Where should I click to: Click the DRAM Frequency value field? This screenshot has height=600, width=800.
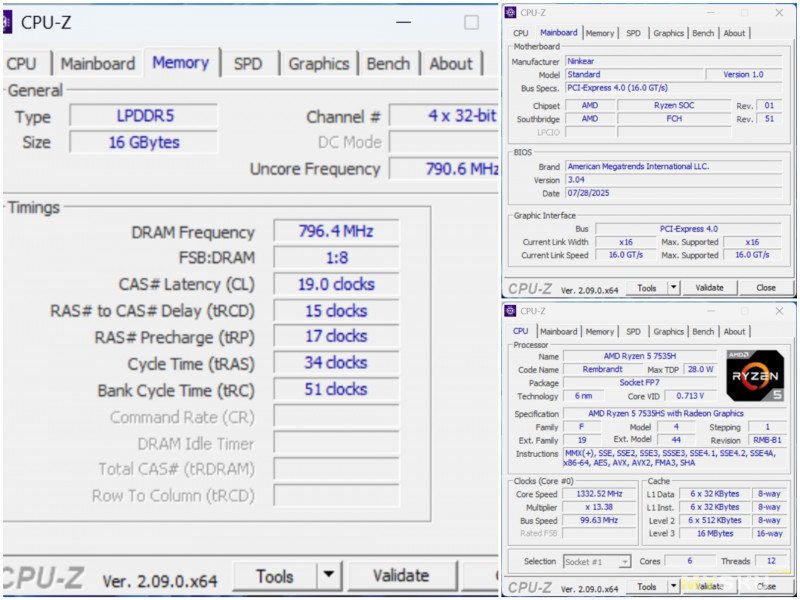click(x=335, y=231)
